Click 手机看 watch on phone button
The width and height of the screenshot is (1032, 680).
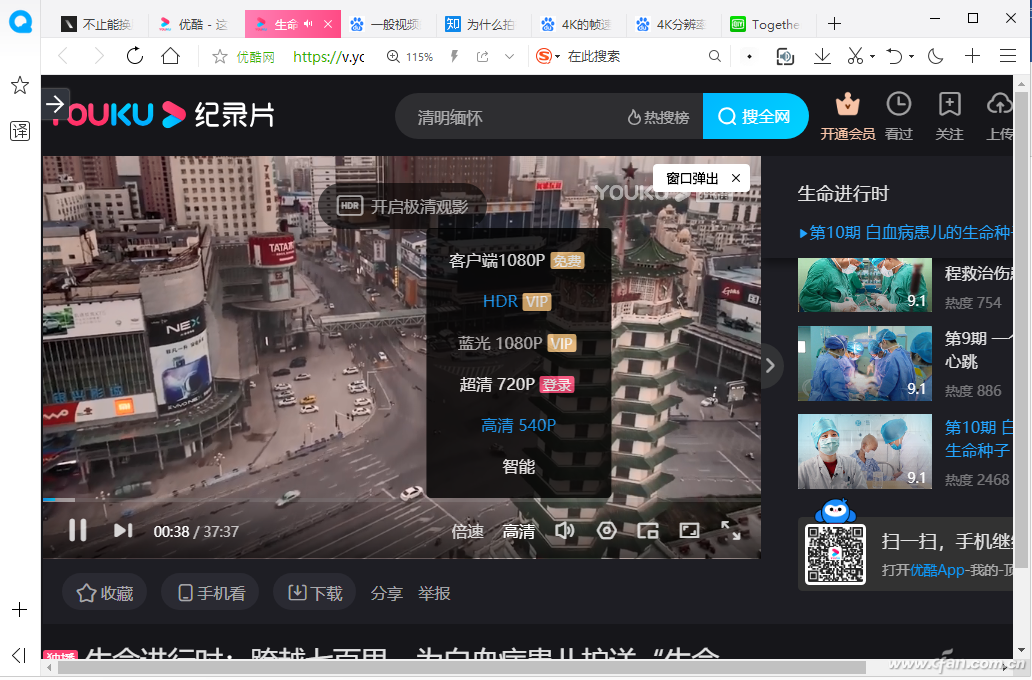(x=211, y=593)
